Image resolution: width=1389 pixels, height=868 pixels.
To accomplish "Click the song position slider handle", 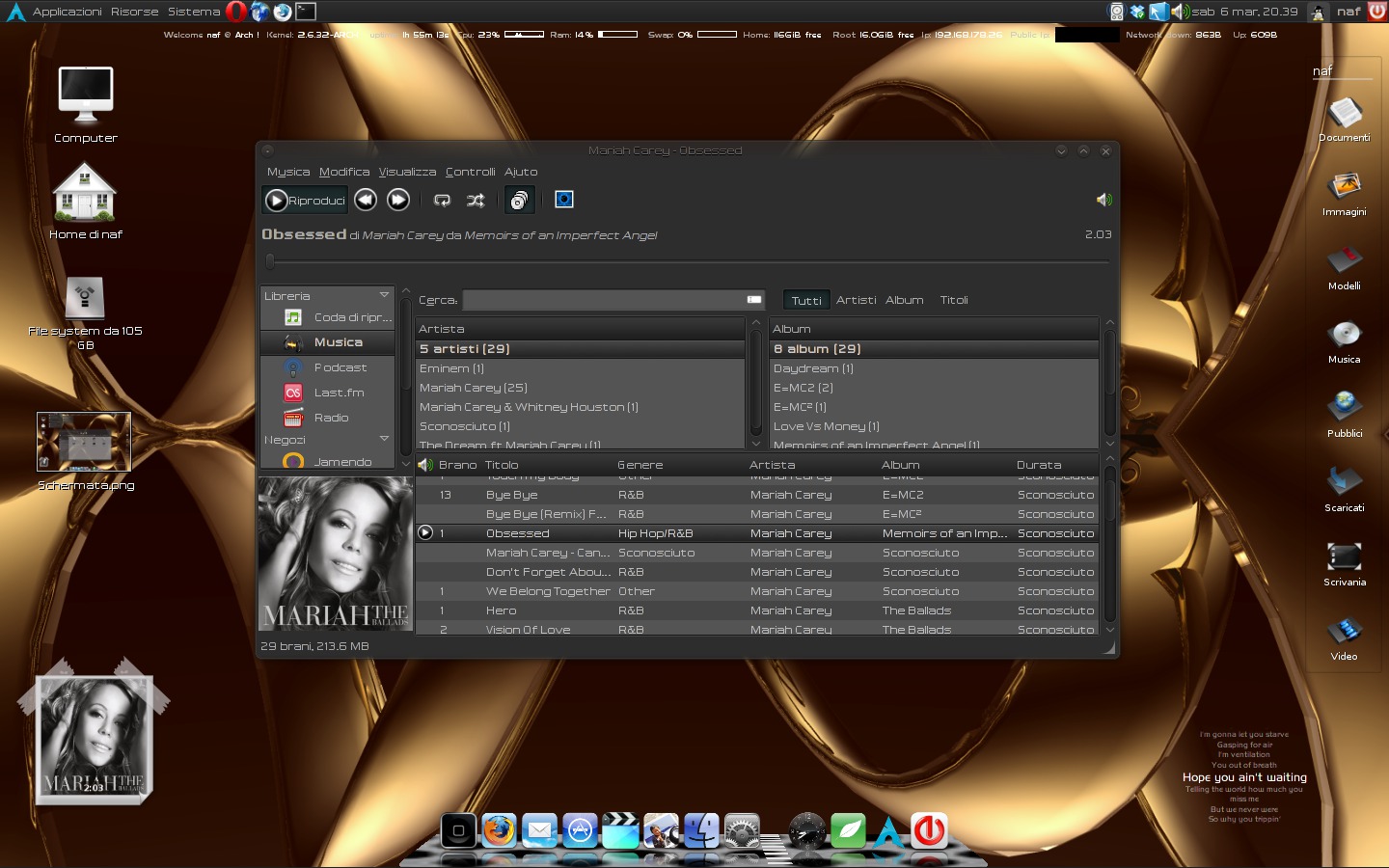I will pyautogui.click(x=270, y=260).
